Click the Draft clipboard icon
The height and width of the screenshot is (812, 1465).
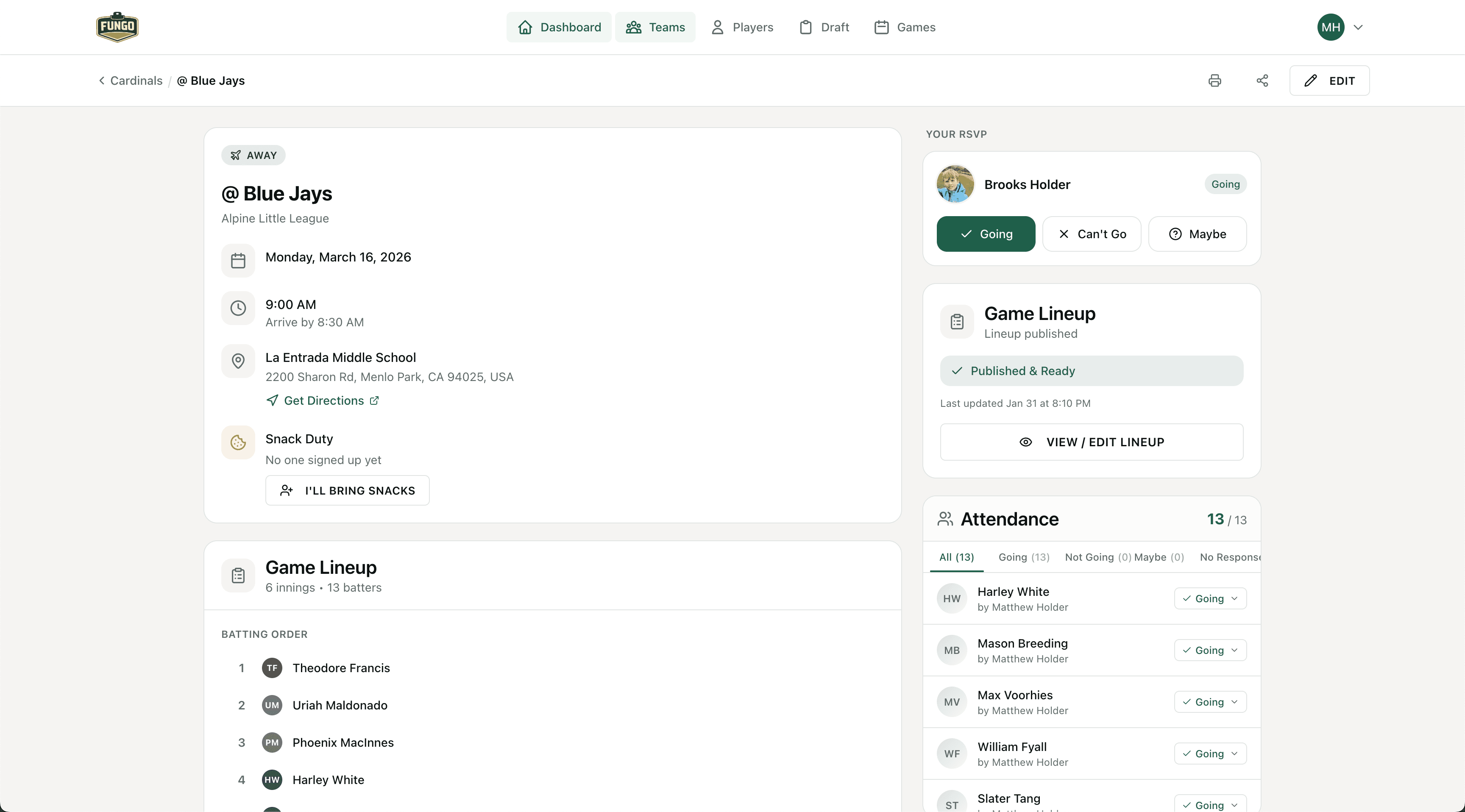(805, 27)
